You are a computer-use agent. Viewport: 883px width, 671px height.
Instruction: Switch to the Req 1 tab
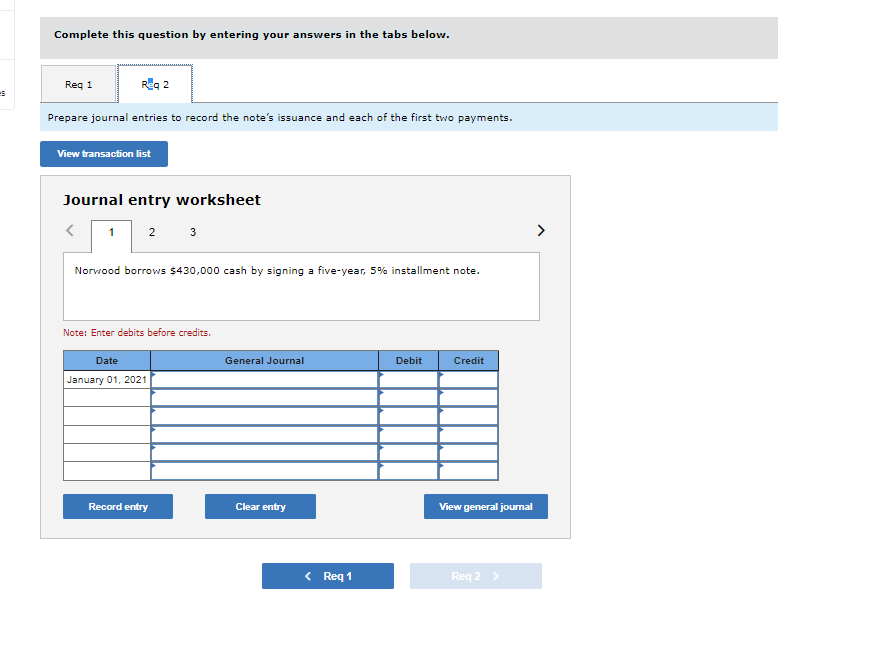[x=78, y=84]
